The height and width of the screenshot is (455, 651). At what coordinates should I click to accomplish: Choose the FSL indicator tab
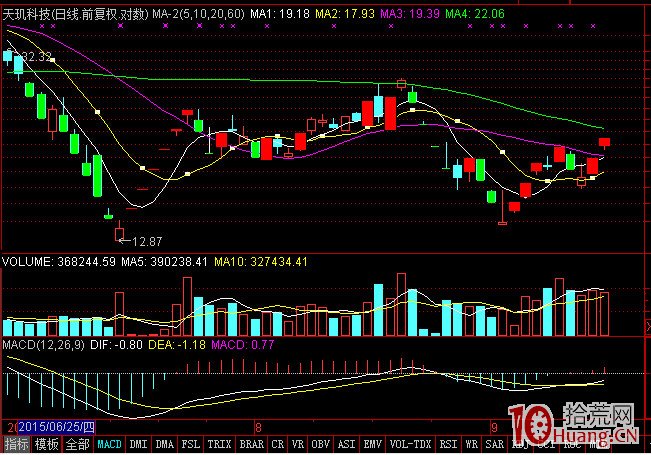pos(191,444)
